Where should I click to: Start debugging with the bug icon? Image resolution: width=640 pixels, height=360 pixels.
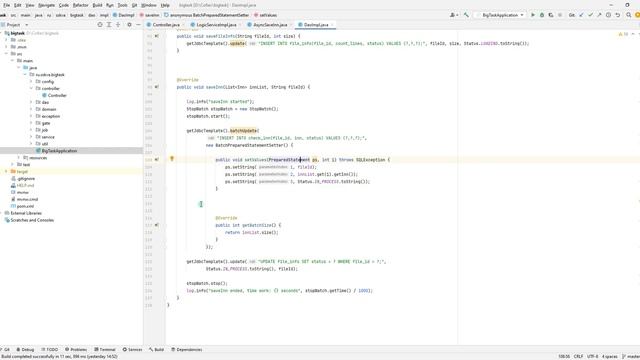[542, 15]
